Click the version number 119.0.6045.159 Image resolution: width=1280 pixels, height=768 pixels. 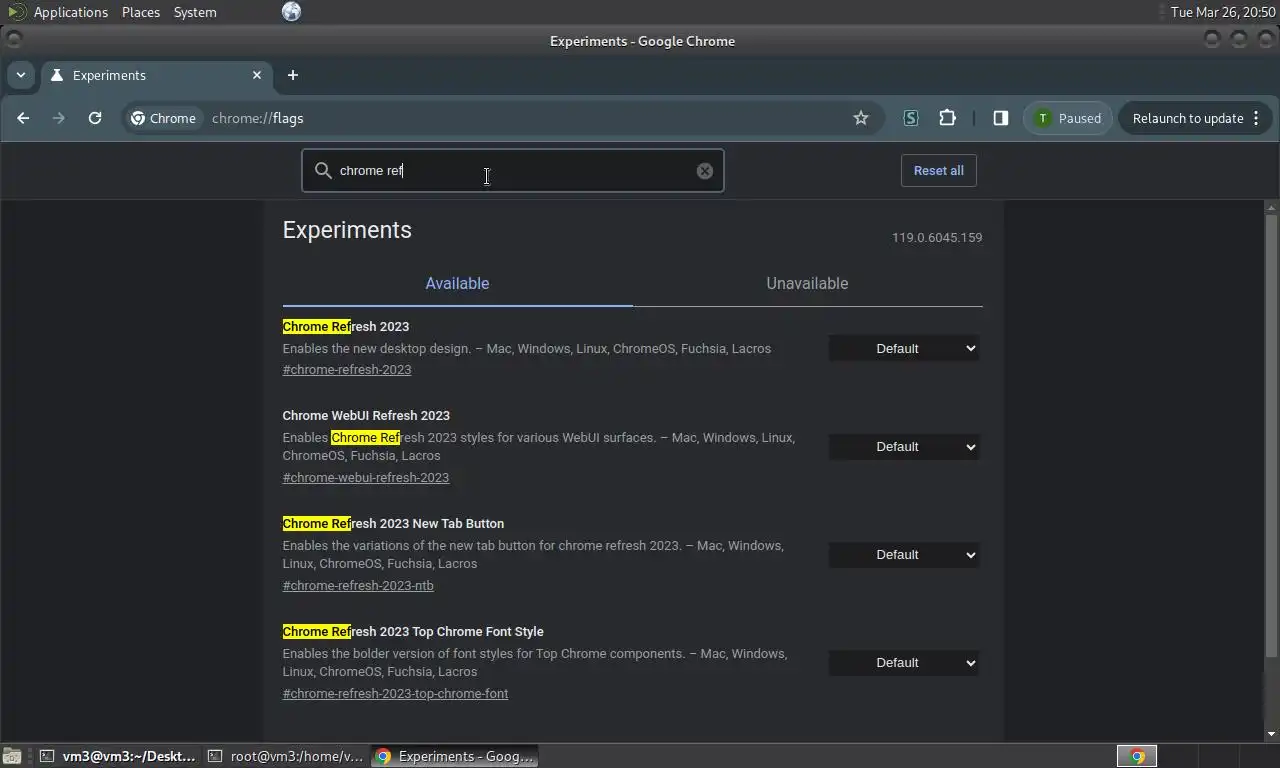(x=937, y=238)
